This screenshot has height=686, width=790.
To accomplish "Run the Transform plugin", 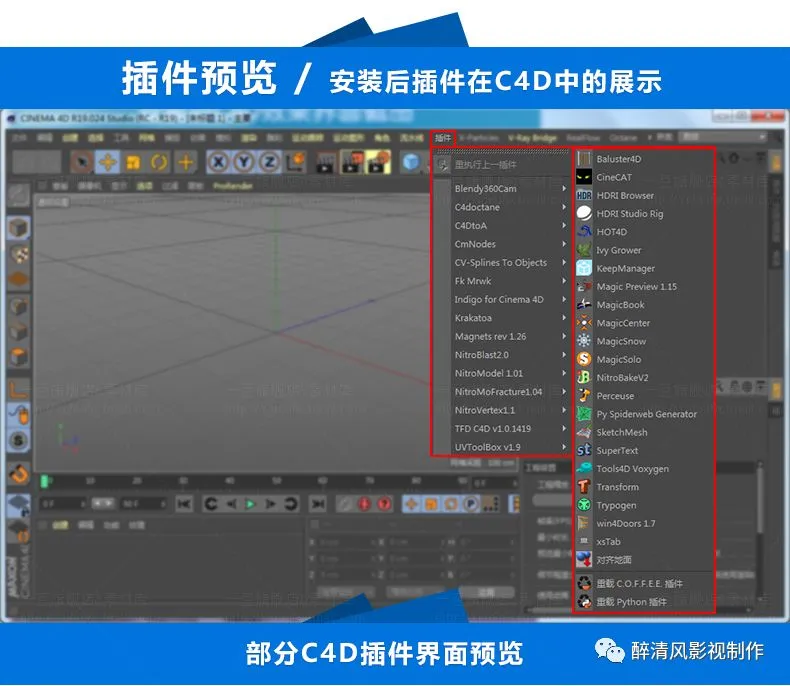I will (x=644, y=487).
